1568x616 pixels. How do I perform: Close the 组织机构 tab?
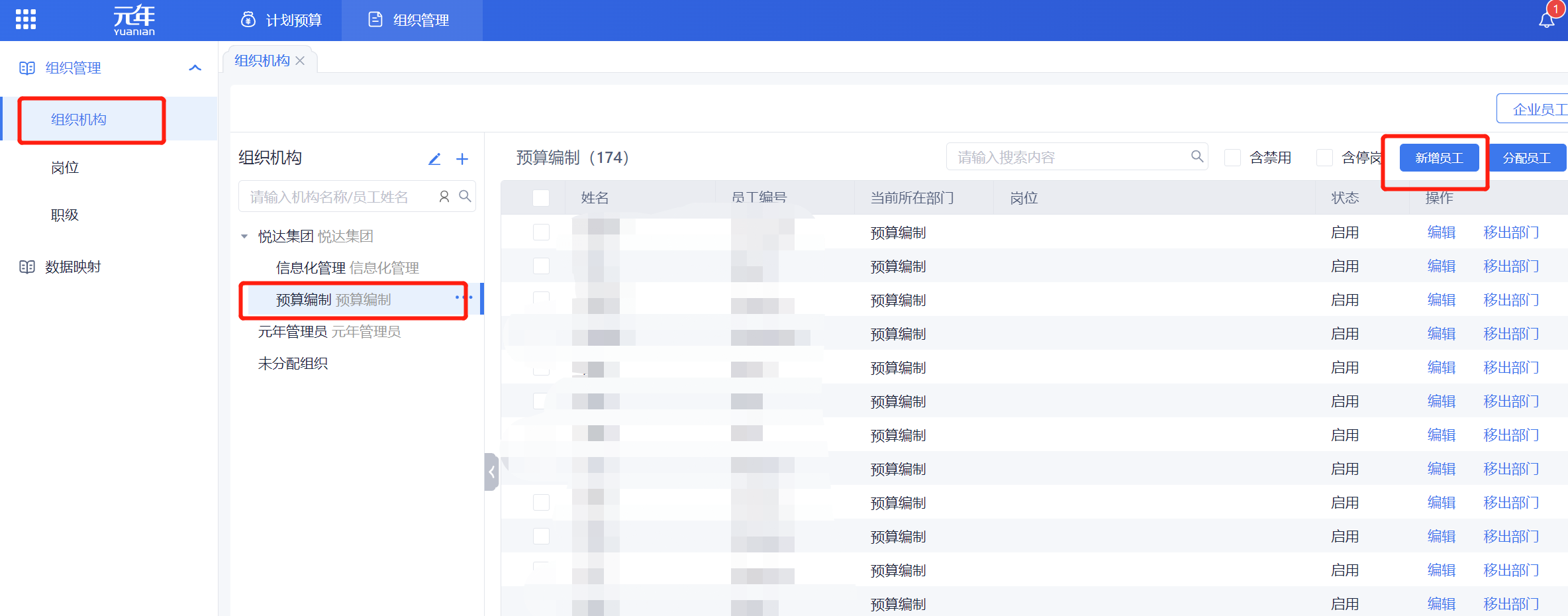pyautogui.click(x=300, y=61)
